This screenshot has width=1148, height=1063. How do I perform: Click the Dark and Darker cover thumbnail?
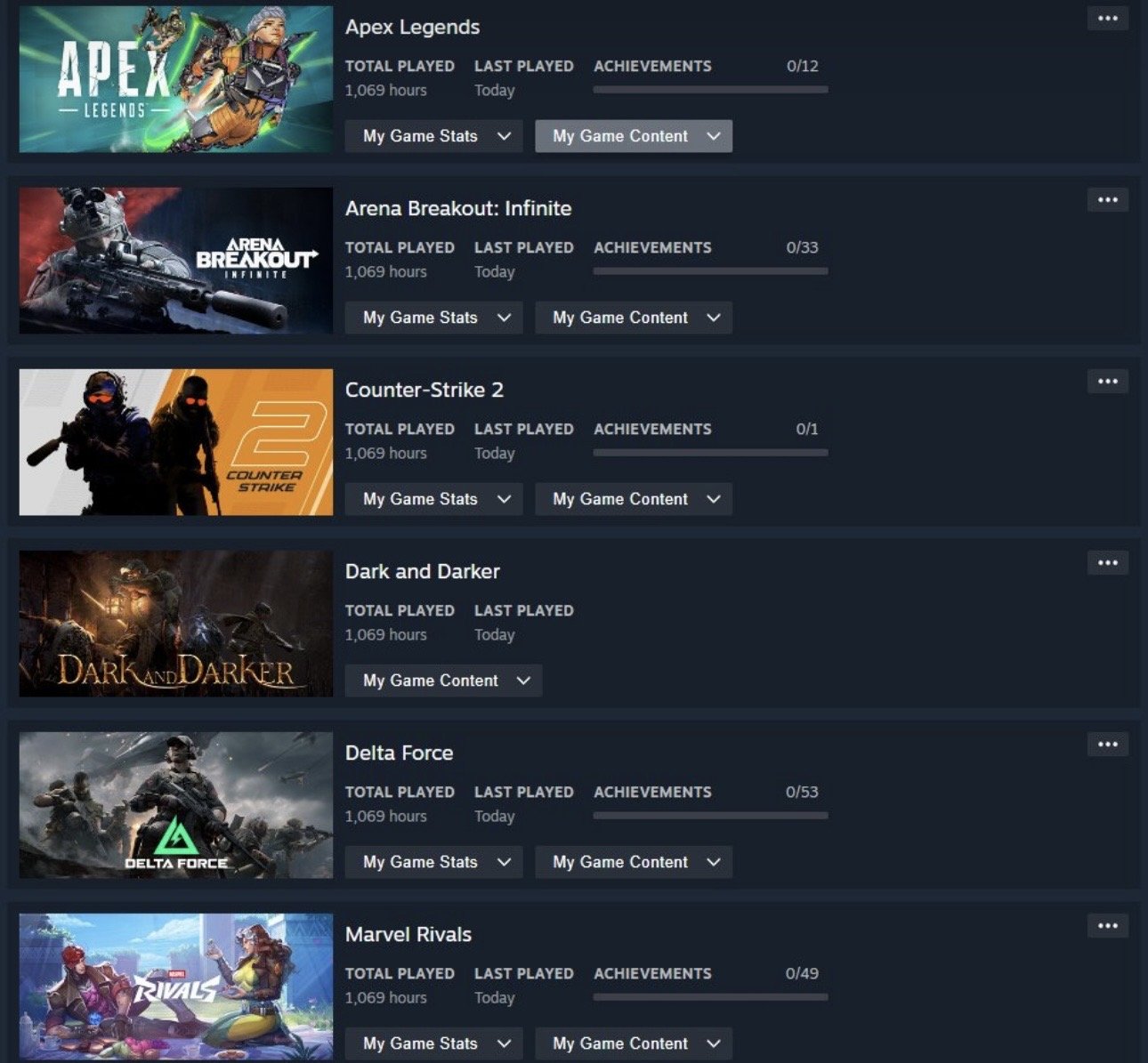(x=176, y=624)
